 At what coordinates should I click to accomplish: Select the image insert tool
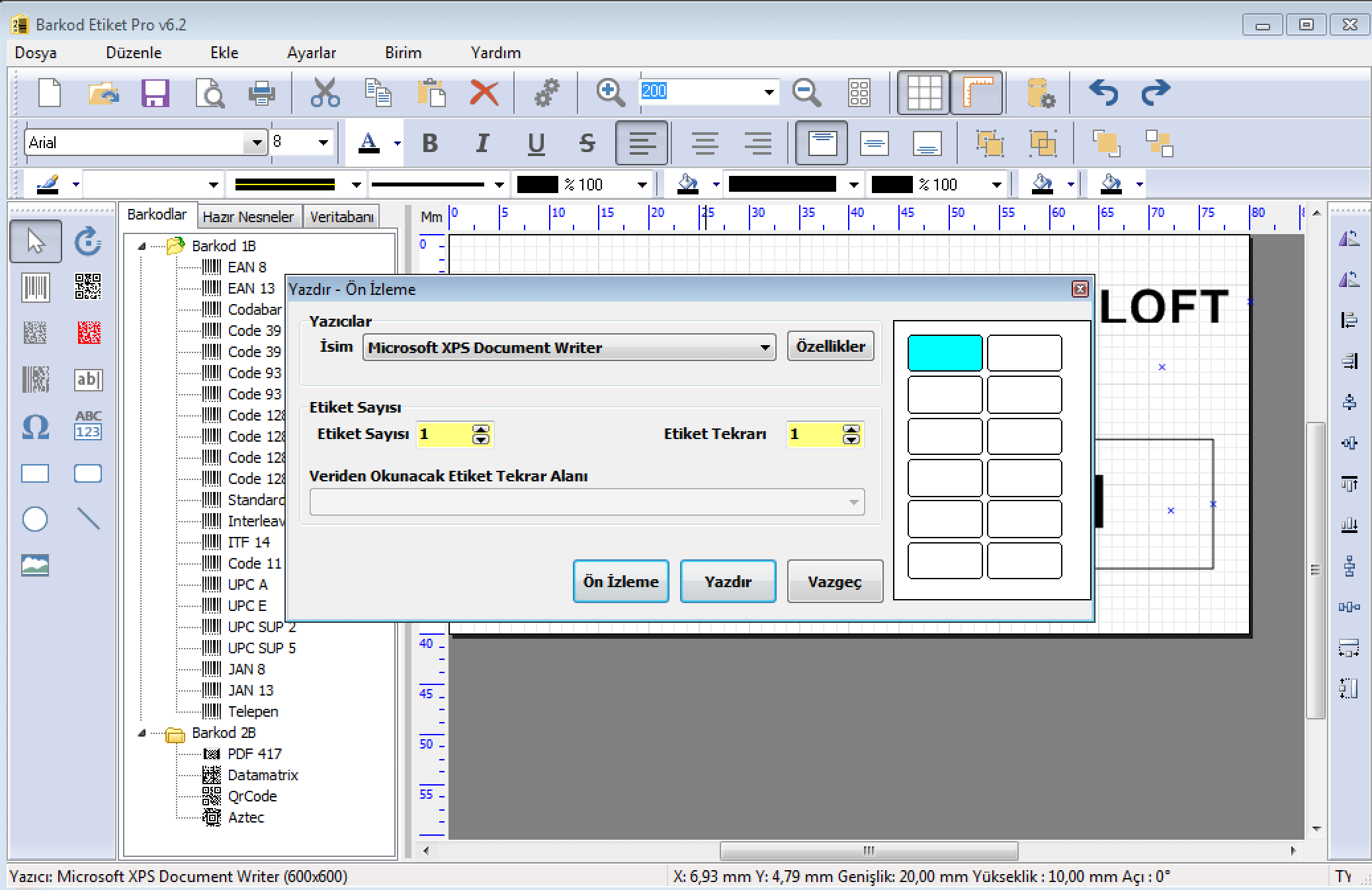(x=35, y=565)
